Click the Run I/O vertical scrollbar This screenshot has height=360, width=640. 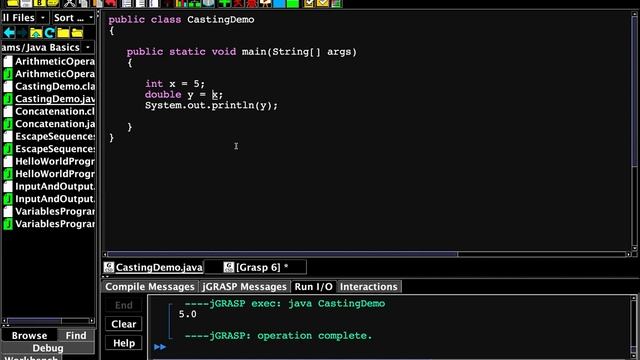634,327
